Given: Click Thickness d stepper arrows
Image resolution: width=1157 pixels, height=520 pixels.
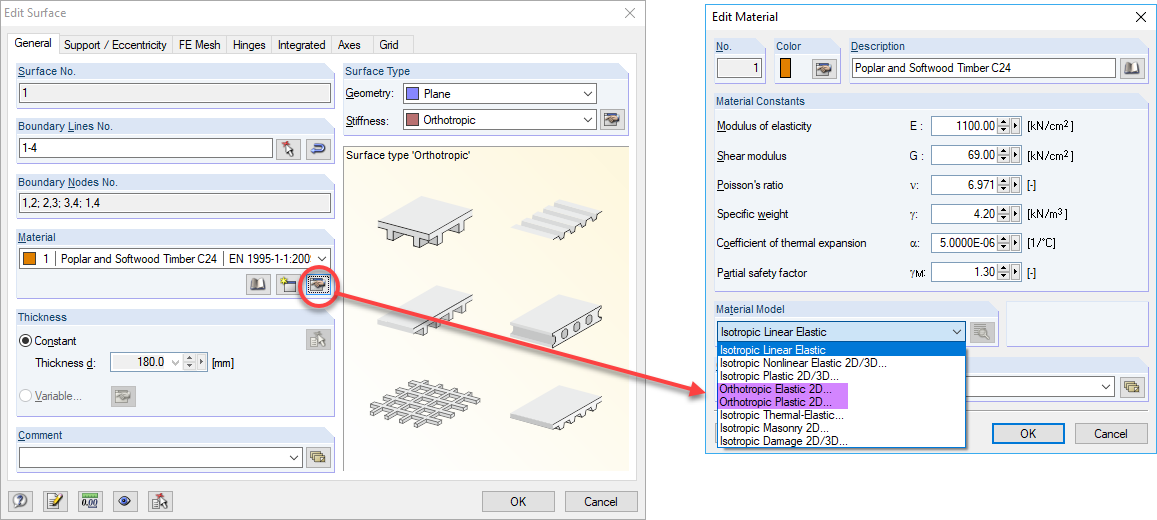Looking at the screenshot, I should tap(189, 362).
